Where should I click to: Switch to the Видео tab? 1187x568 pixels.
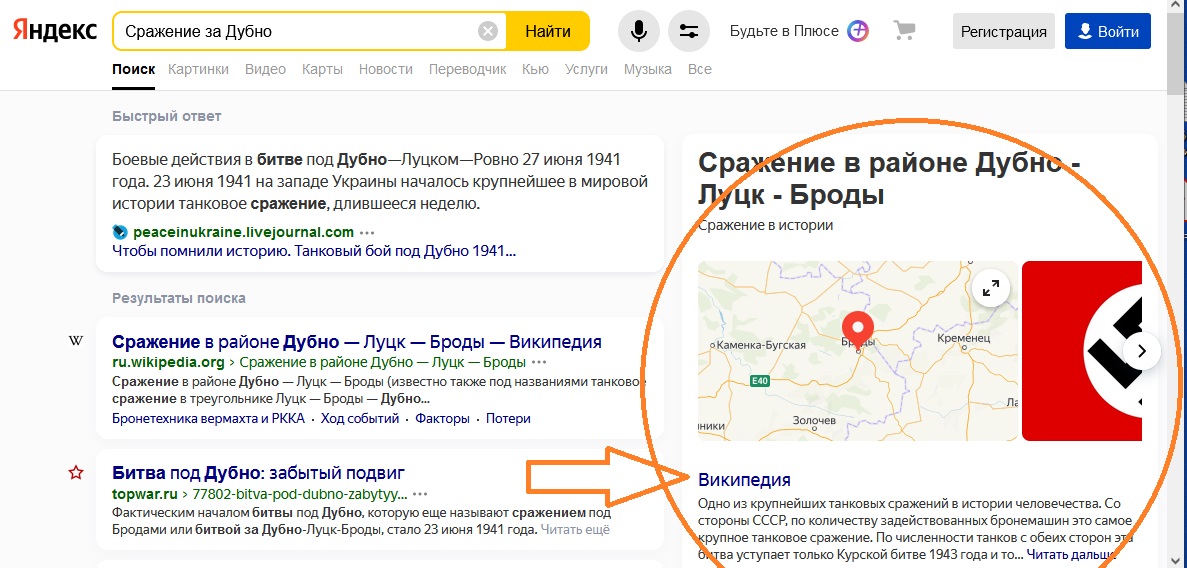(266, 69)
